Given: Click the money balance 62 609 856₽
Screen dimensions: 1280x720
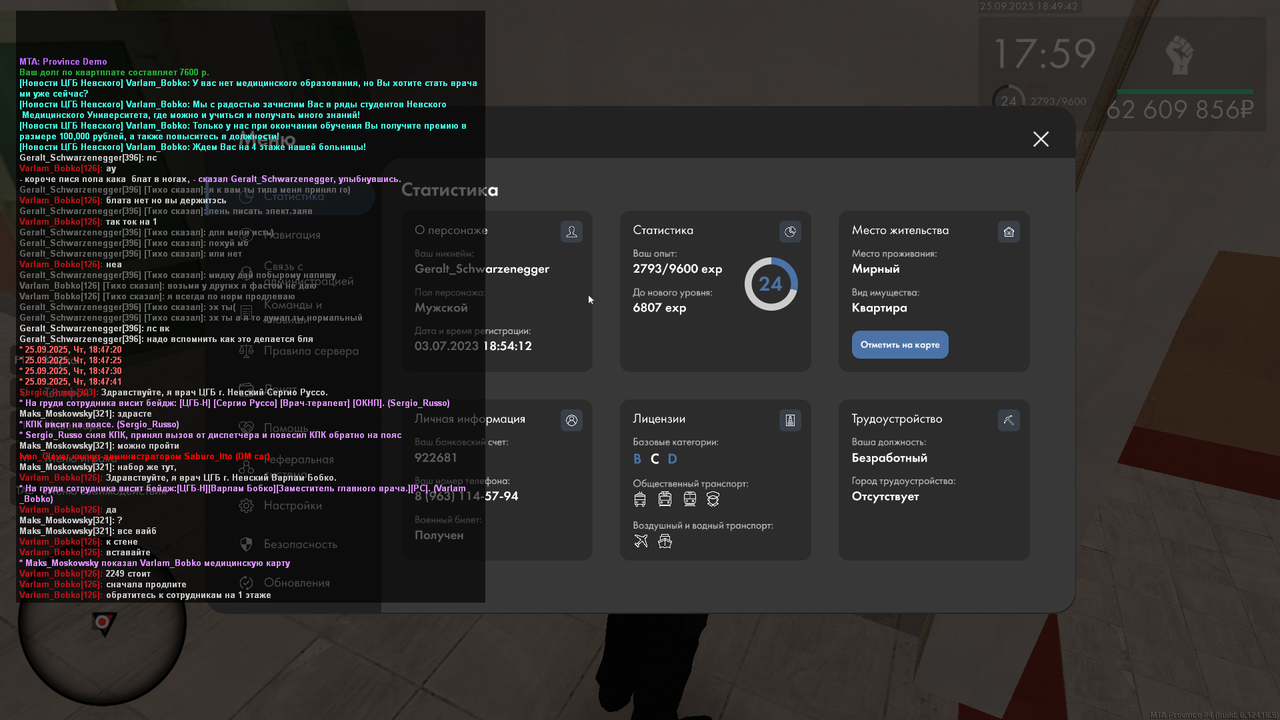Looking at the screenshot, I should tap(1180, 110).
